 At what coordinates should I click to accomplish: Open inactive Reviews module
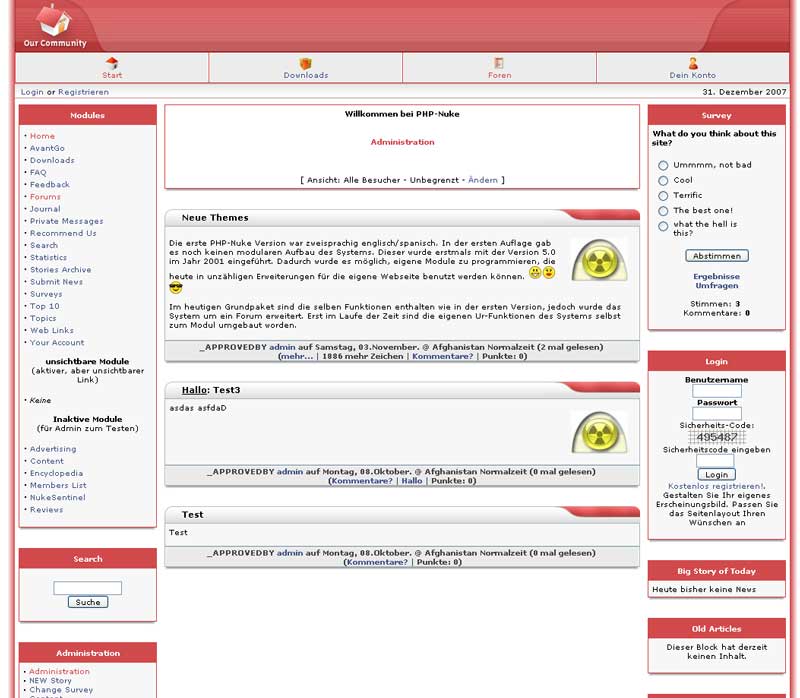point(46,510)
